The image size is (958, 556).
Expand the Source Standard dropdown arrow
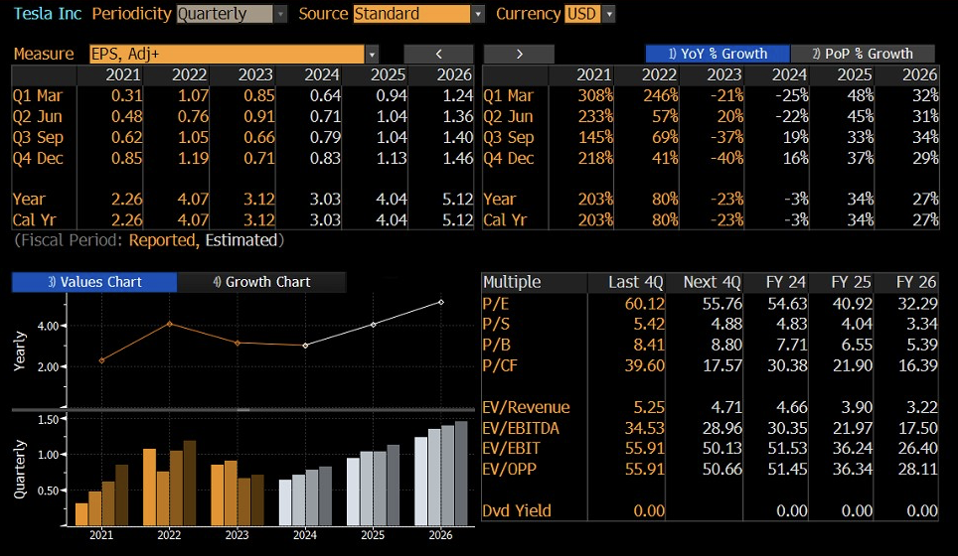(478, 14)
